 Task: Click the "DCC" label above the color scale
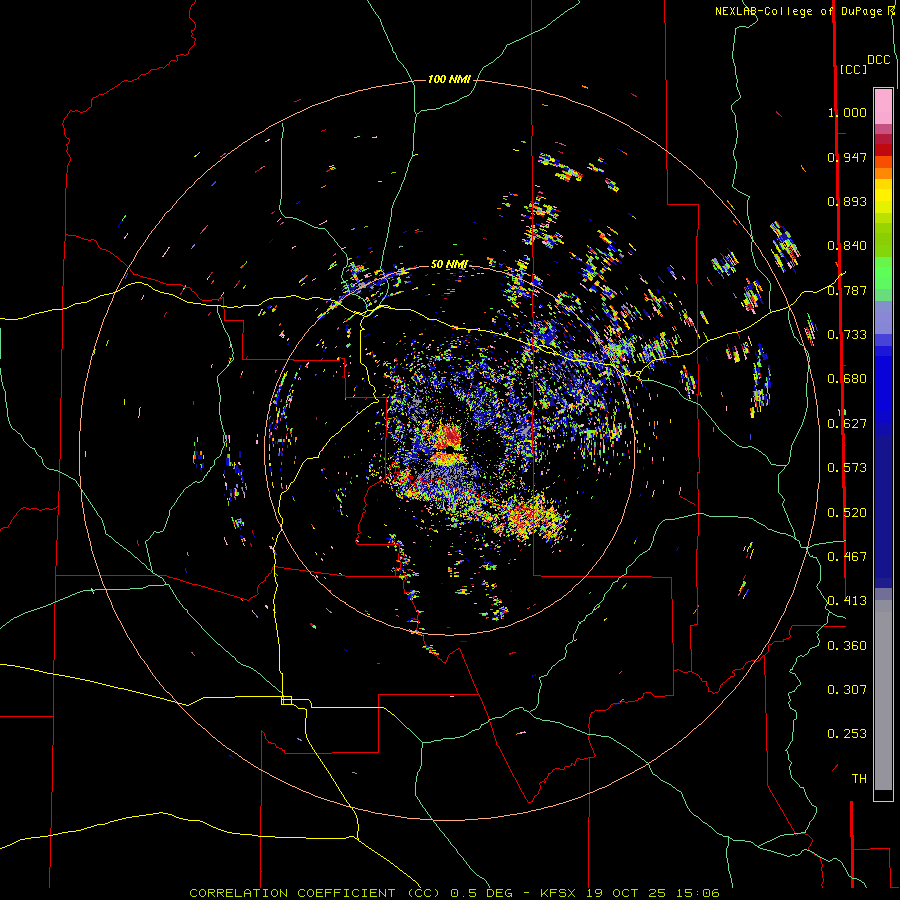click(x=878, y=60)
